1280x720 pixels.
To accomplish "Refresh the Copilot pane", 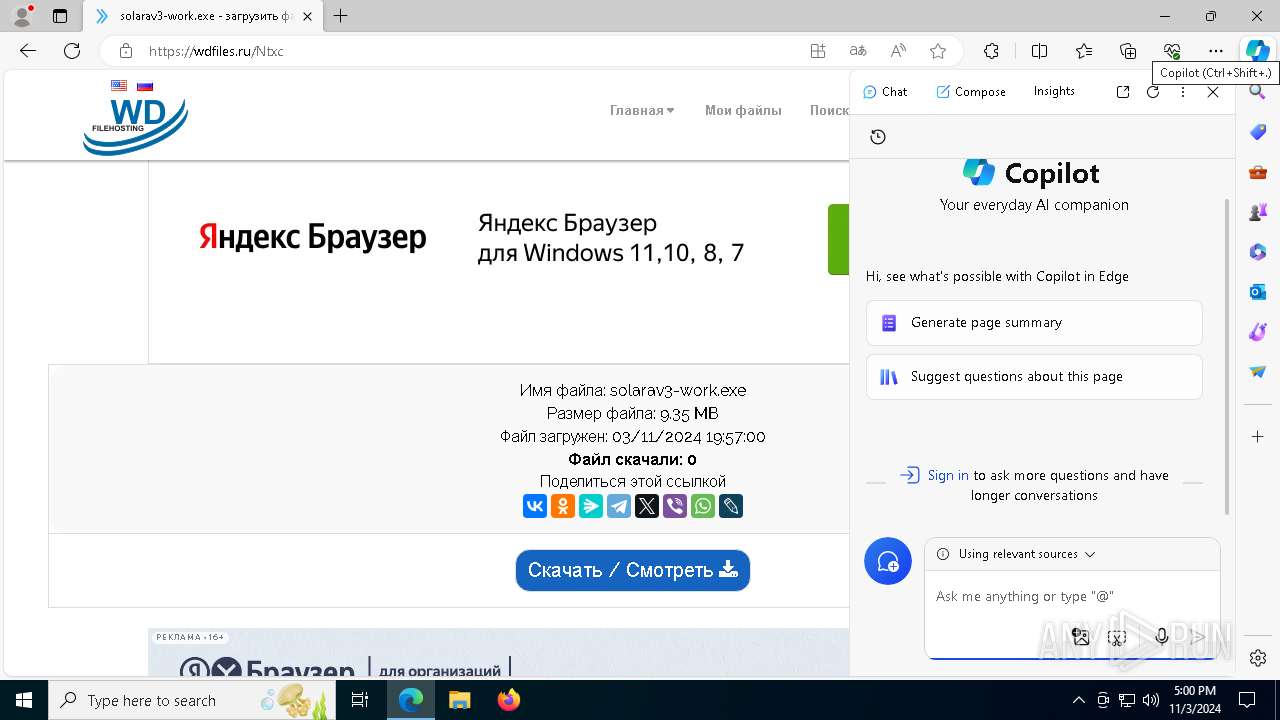I will coord(1153,91).
